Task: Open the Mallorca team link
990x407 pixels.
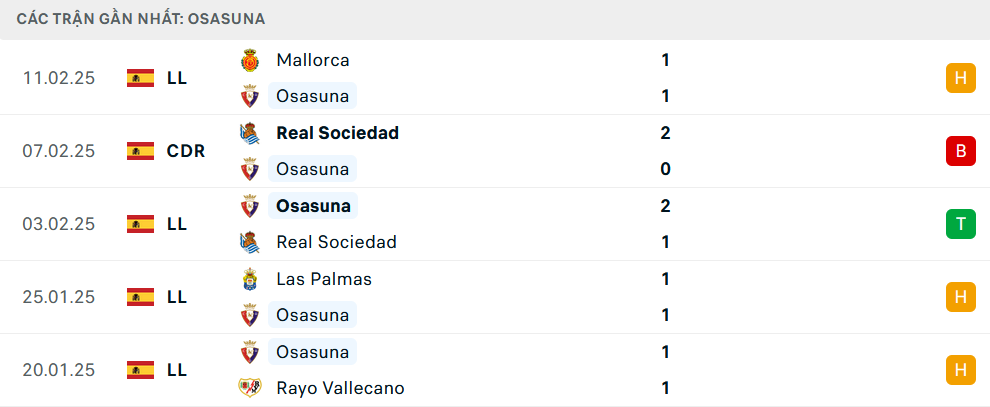Action: coord(313,60)
